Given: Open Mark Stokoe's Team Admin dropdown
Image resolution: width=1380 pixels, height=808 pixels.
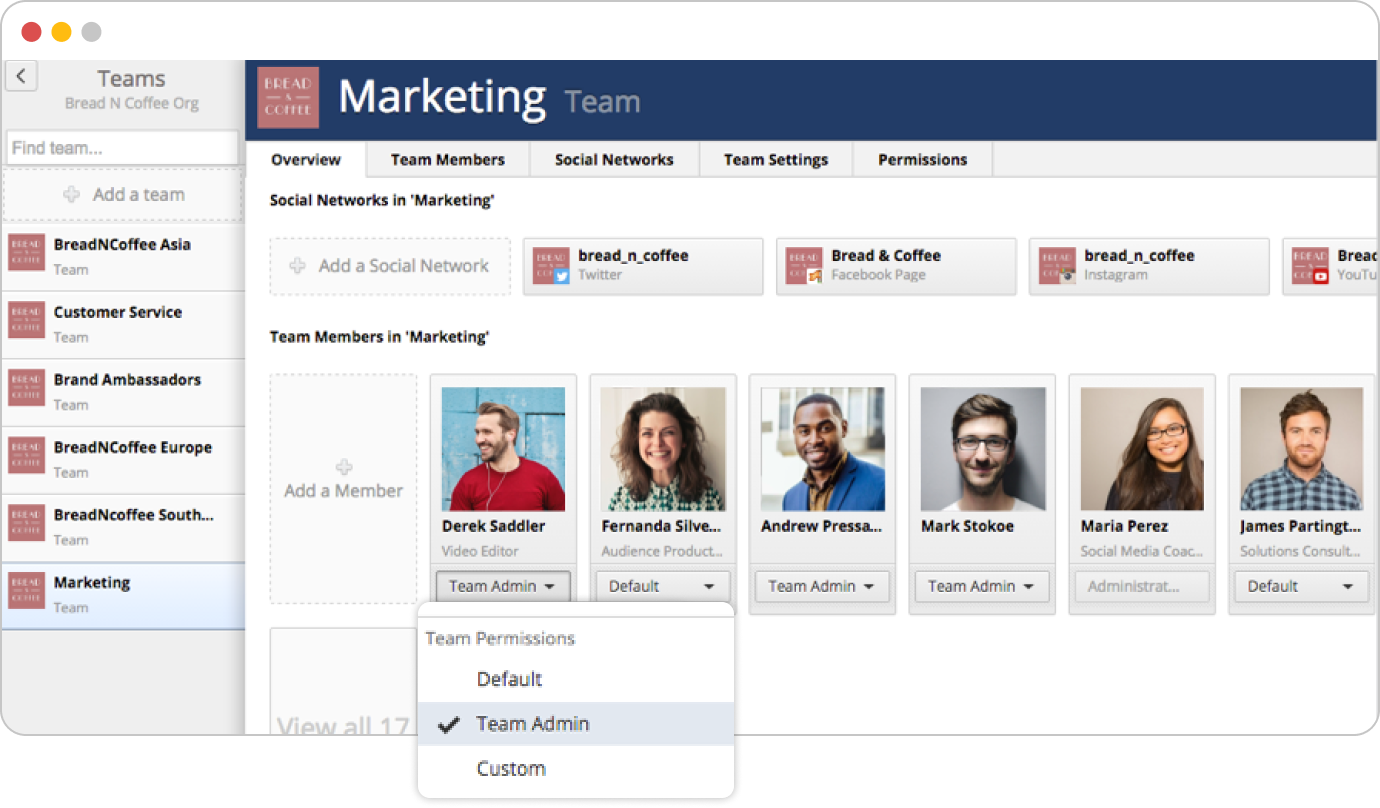Looking at the screenshot, I should coord(981,587).
